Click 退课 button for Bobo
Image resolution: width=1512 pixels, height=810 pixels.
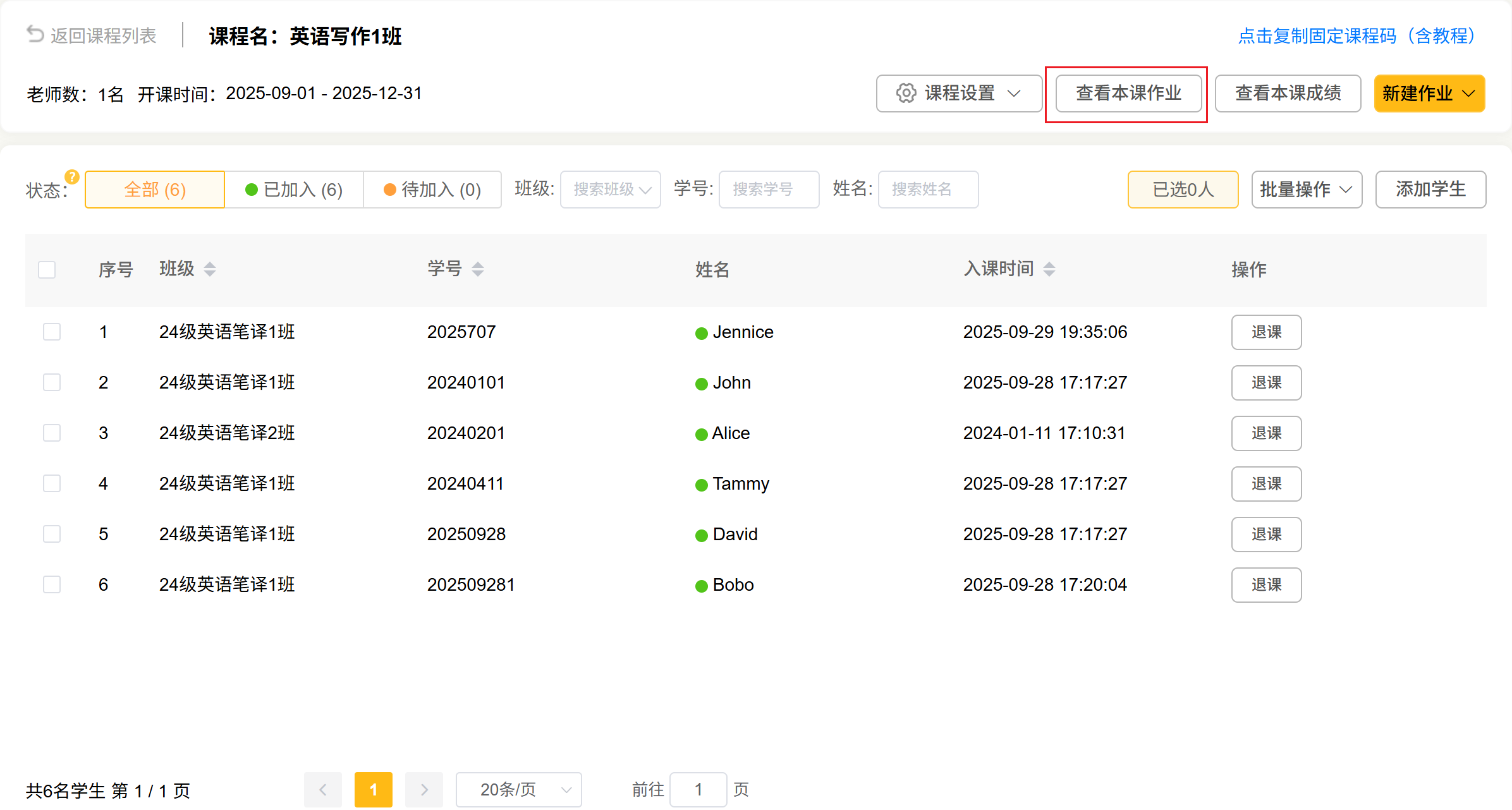pyautogui.click(x=1266, y=584)
